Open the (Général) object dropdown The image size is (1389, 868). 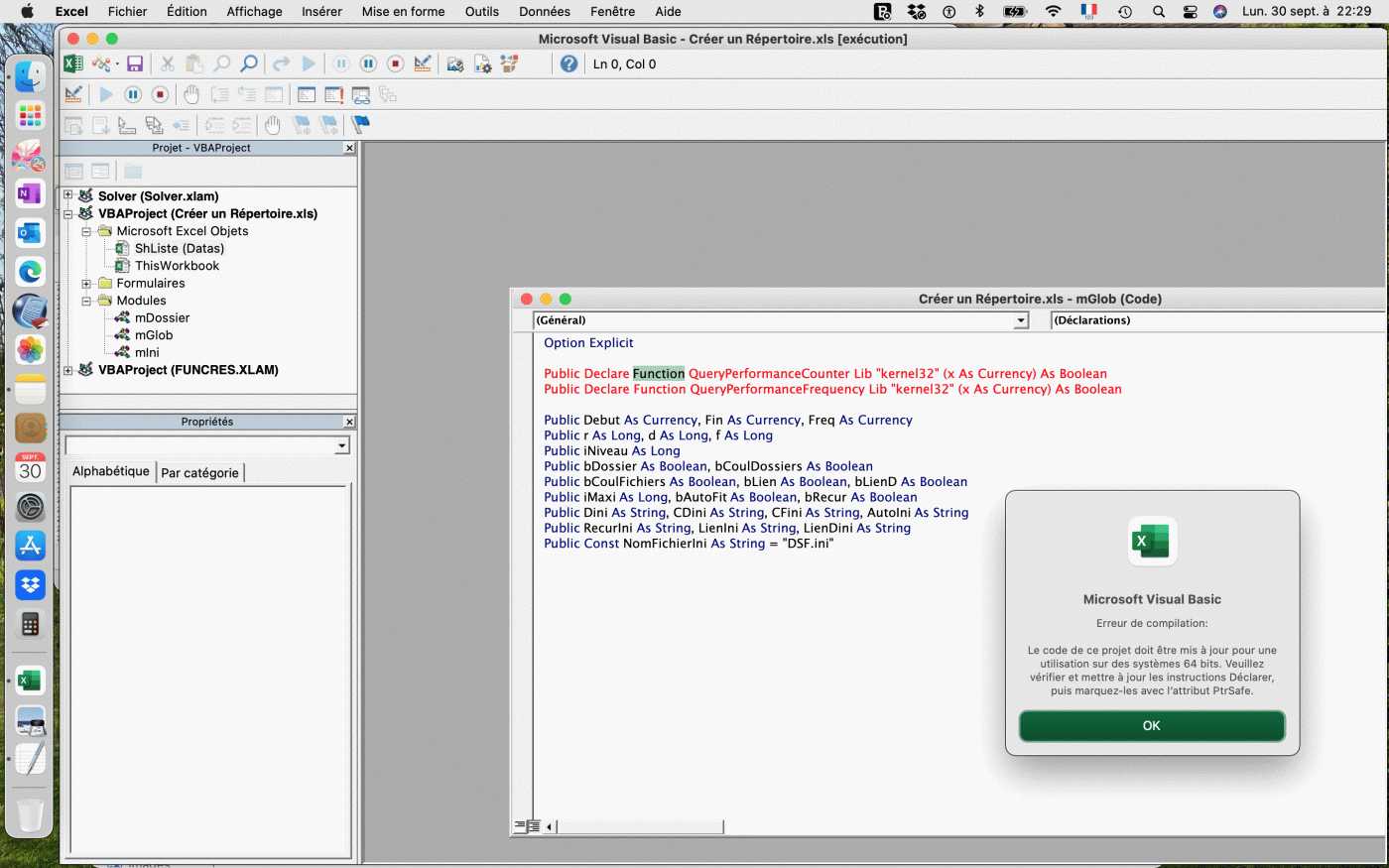tap(1020, 320)
